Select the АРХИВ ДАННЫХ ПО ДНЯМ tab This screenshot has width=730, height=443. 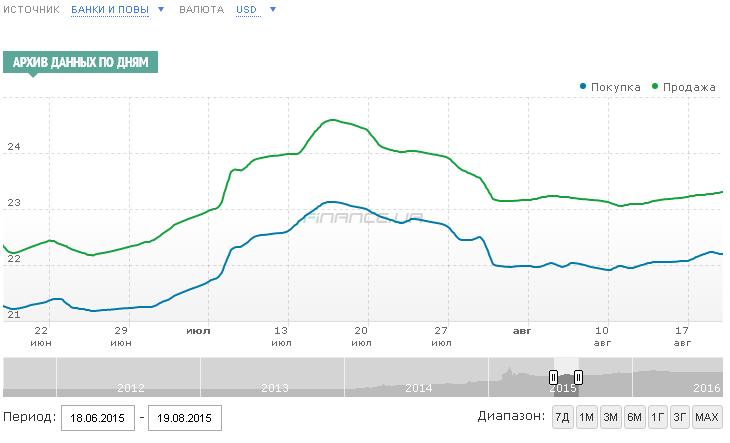pos(80,63)
